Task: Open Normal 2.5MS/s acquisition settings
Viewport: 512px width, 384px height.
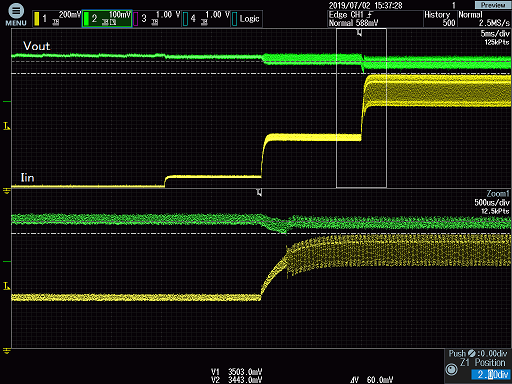Action: [x=484, y=19]
